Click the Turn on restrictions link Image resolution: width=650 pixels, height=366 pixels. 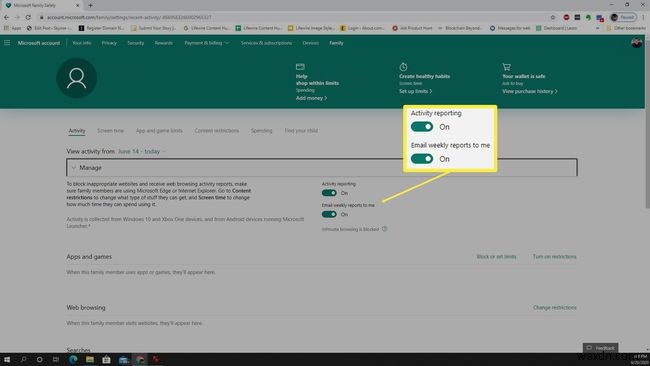pyautogui.click(x=555, y=257)
